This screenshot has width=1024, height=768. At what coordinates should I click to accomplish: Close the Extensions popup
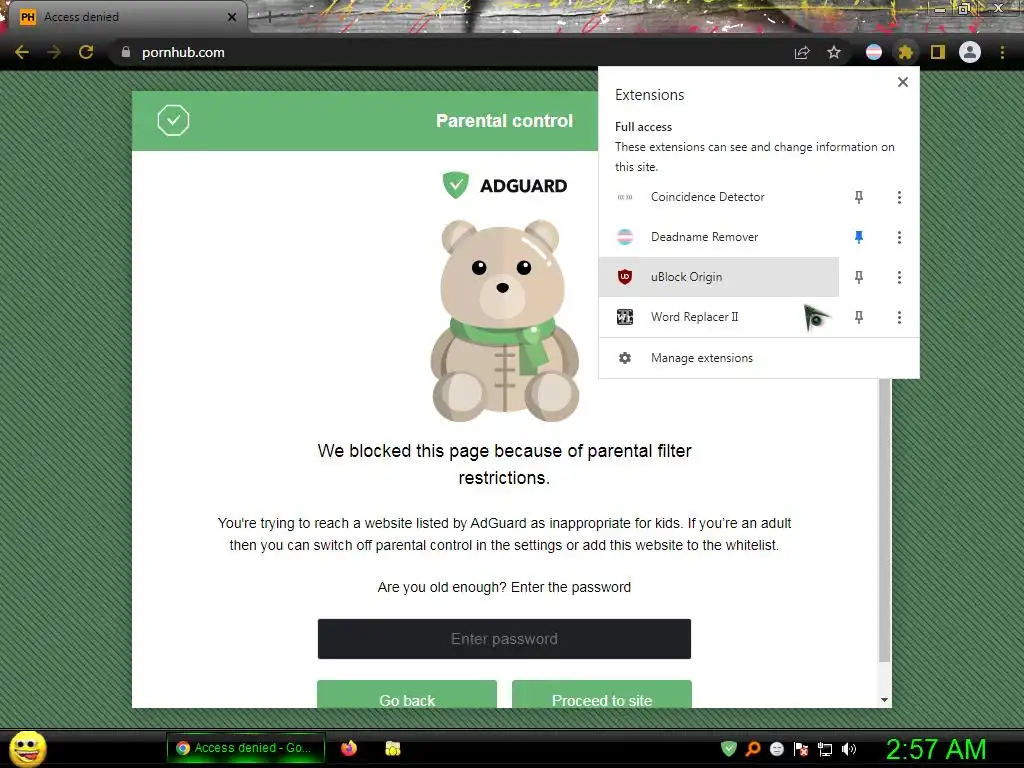pos(903,82)
